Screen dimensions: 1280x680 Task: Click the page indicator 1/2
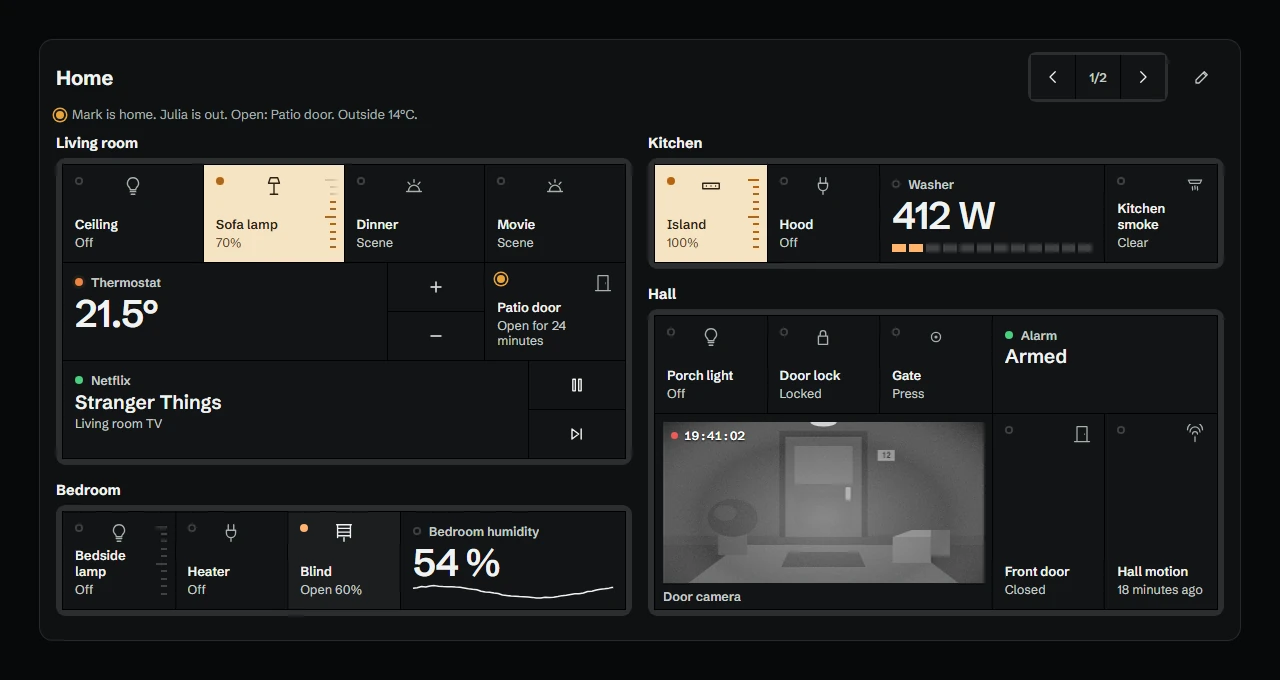pos(1098,77)
